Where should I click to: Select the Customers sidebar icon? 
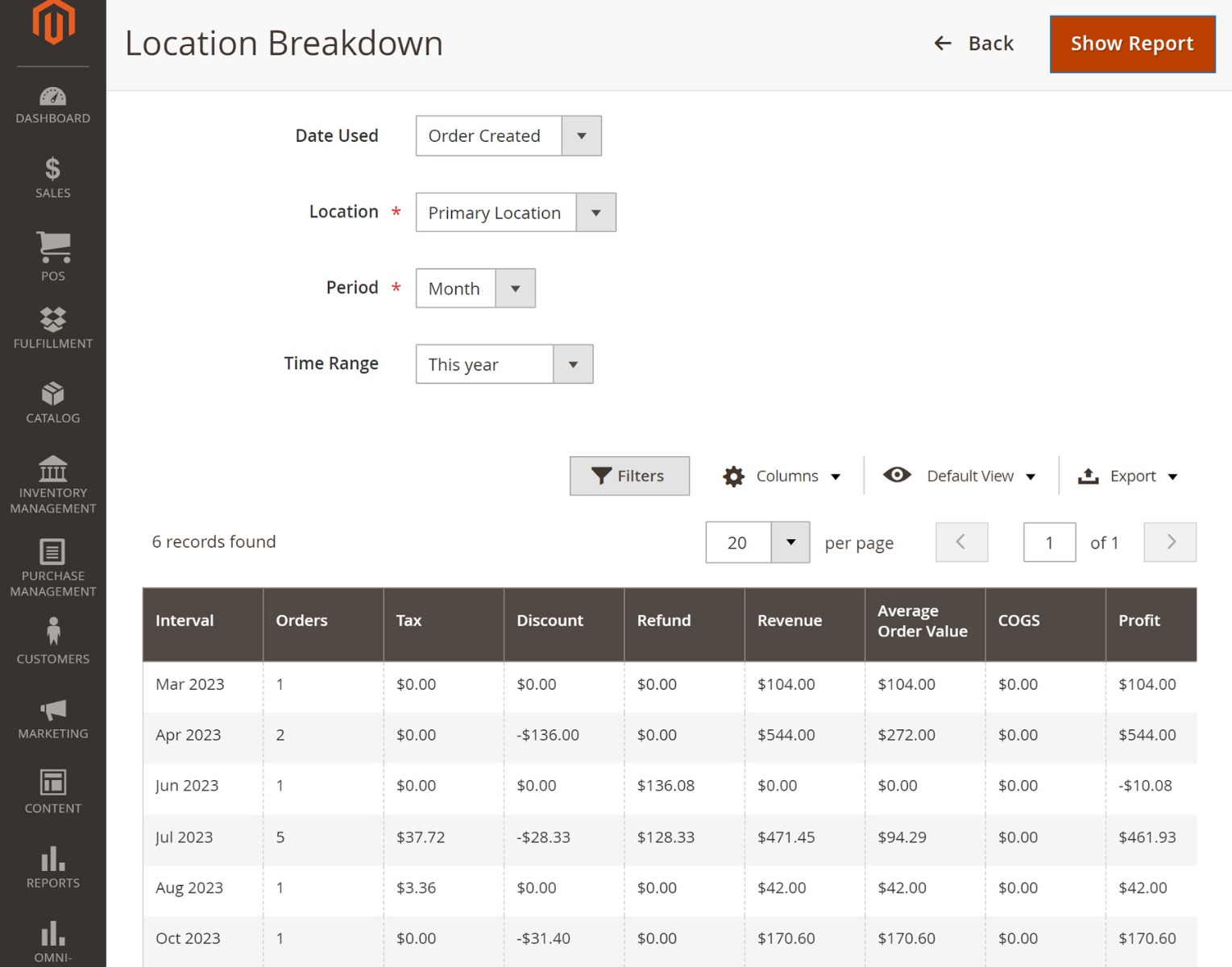(52, 634)
